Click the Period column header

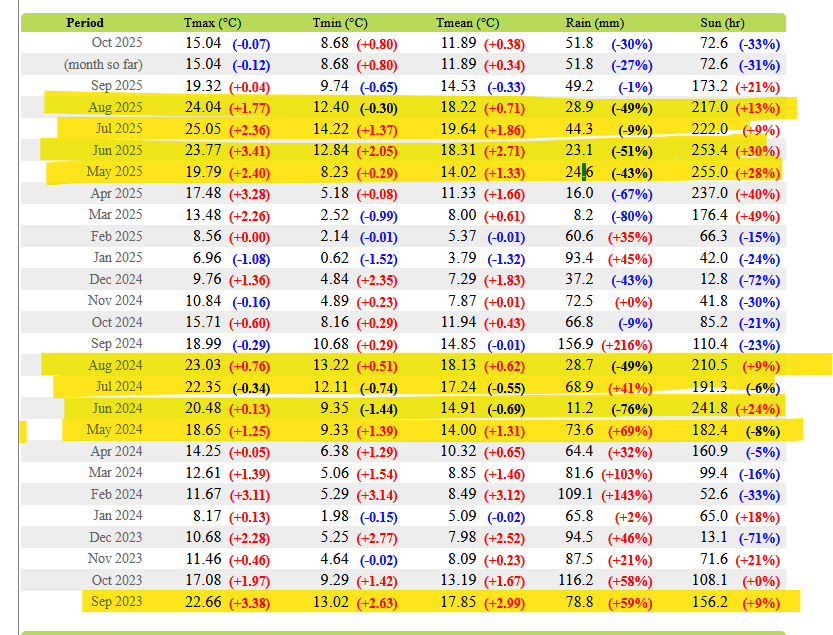pos(84,22)
